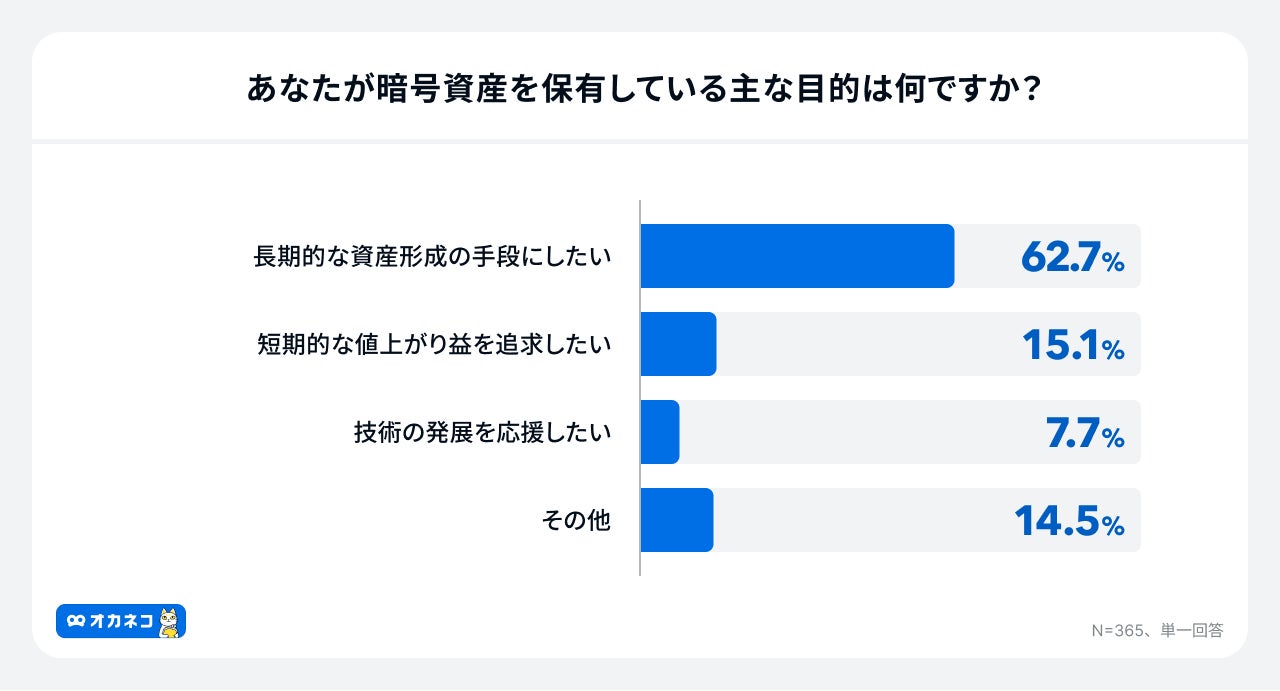Click the chart title question text
The width and height of the screenshot is (1280, 691).
pyautogui.click(x=640, y=90)
